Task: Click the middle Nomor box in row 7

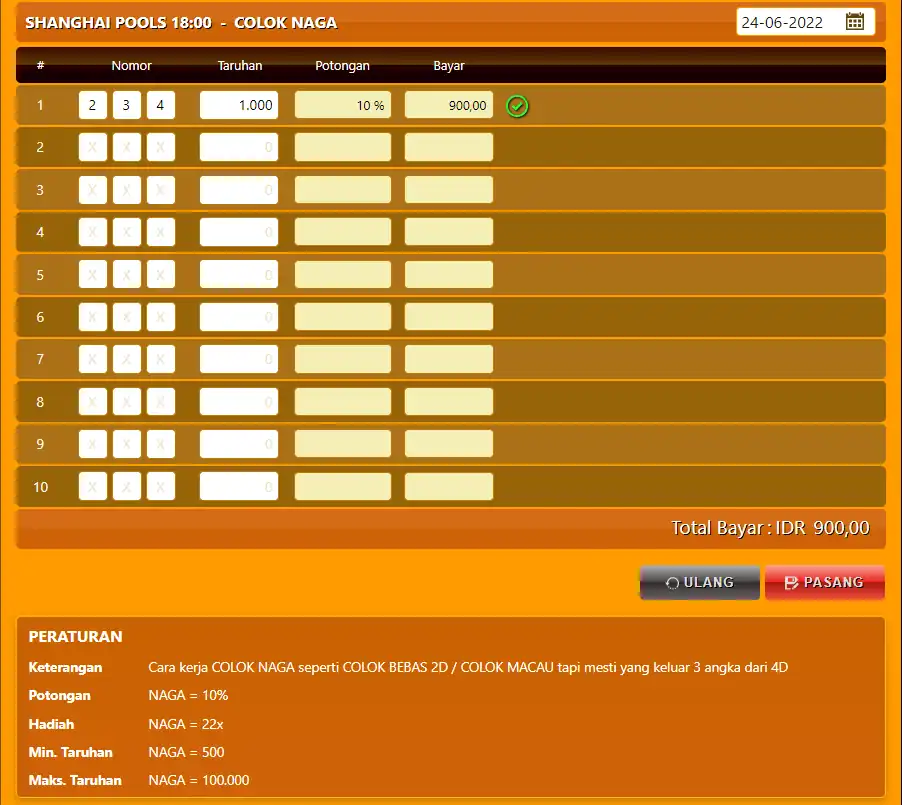Action: (x=127, y=359)
